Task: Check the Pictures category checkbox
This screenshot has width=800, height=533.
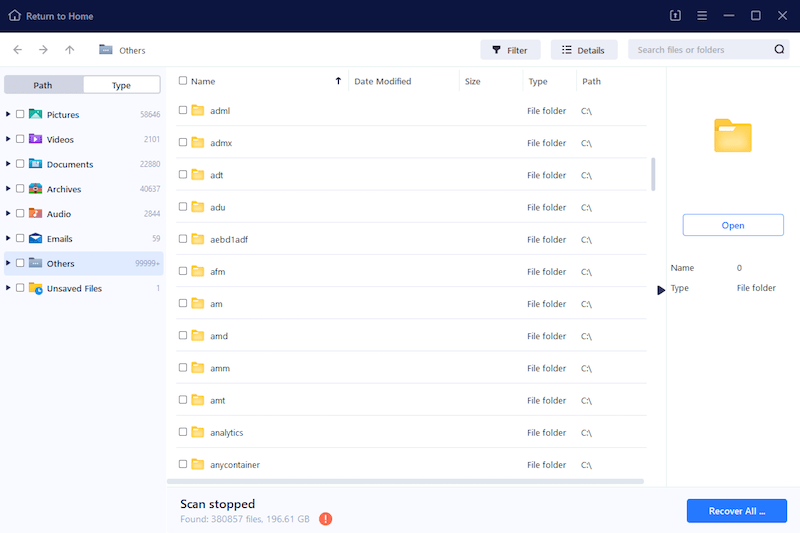Action: pyautogui.click(x=20, y=115)
